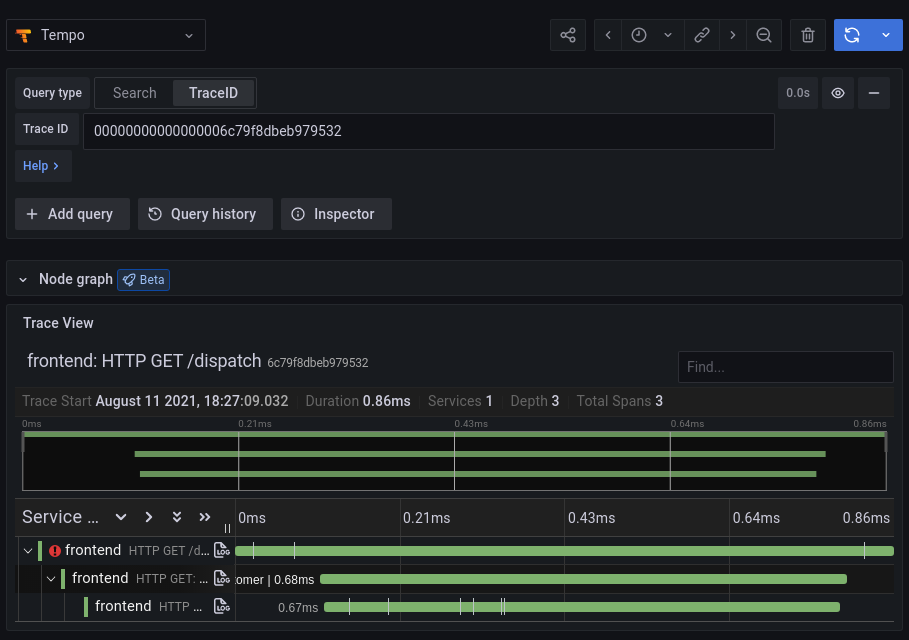Screen dimensions: 909x640
Task: Collapse the root frontend span row
Action: 28,549
